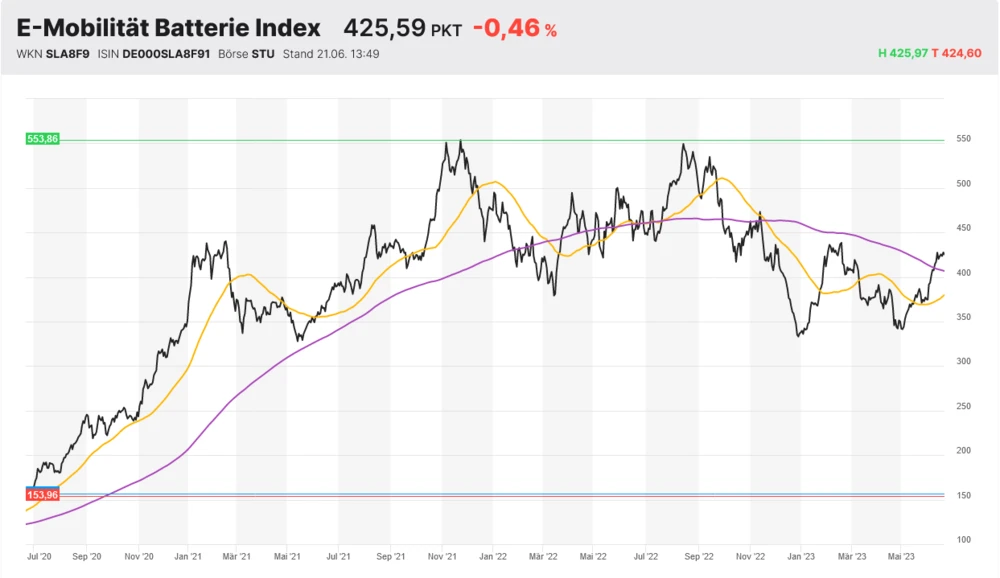Click the Stand 21.06. 13:49 timestamp

[x=331, y=54]
